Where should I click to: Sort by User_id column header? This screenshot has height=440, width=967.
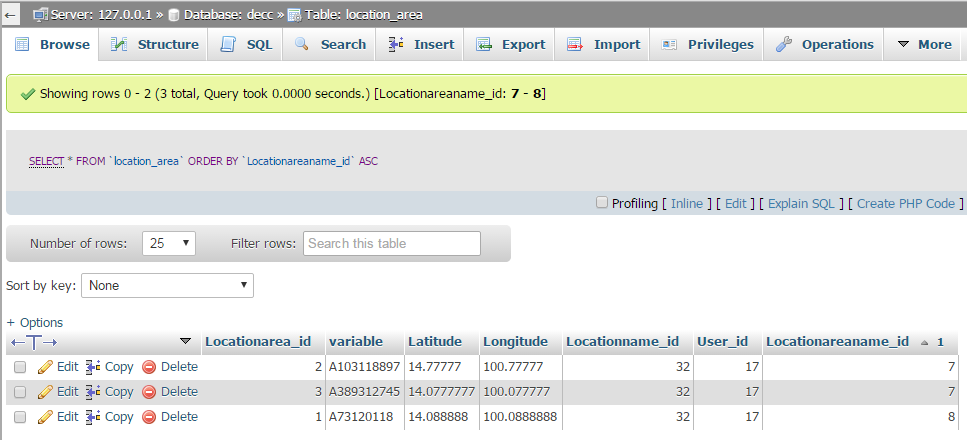point(722,341)
